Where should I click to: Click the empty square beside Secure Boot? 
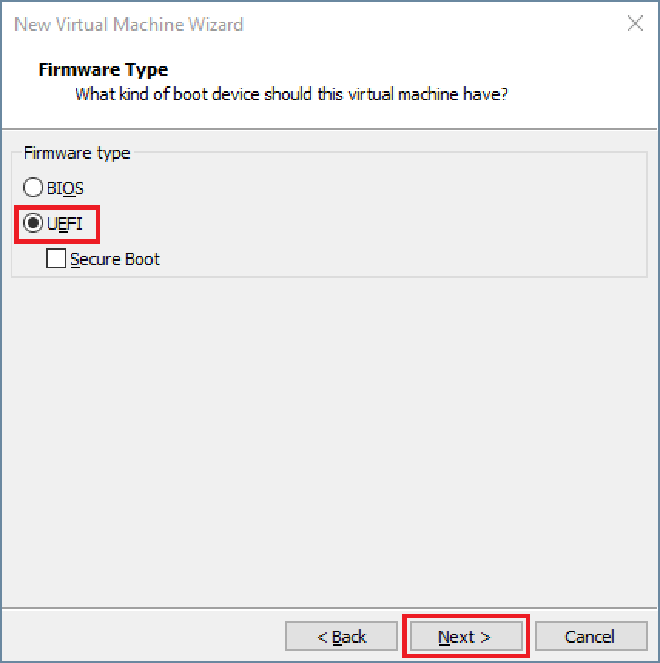pos(56,259)
